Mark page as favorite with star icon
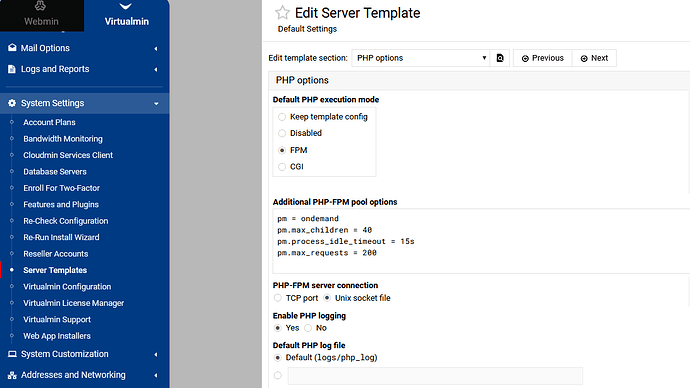Screen dimensions: 690x388 (282, 13)
